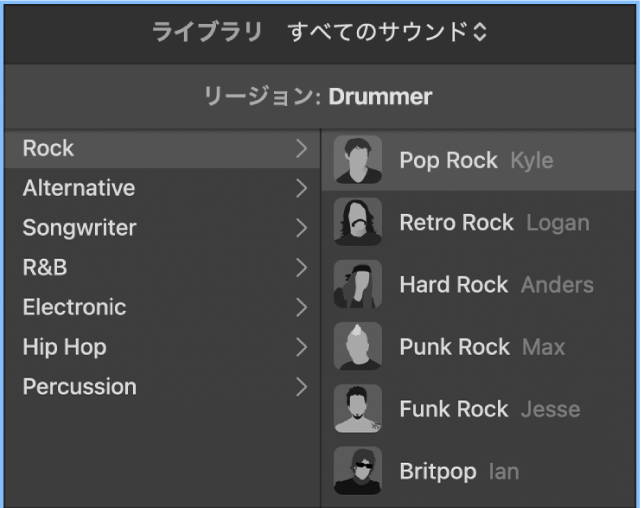This screenshot has height=508, width=641.
Task: Click the drummer name Max
Action: point(544,347)
